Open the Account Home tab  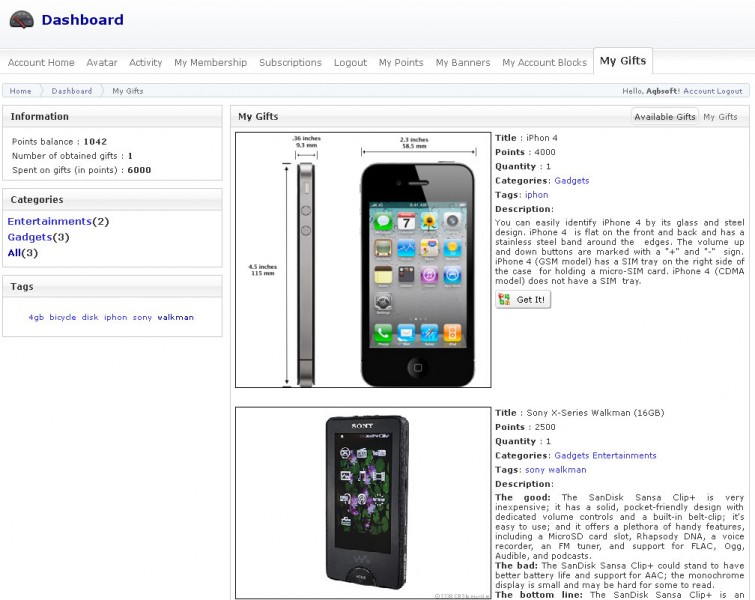pos(41,63)
